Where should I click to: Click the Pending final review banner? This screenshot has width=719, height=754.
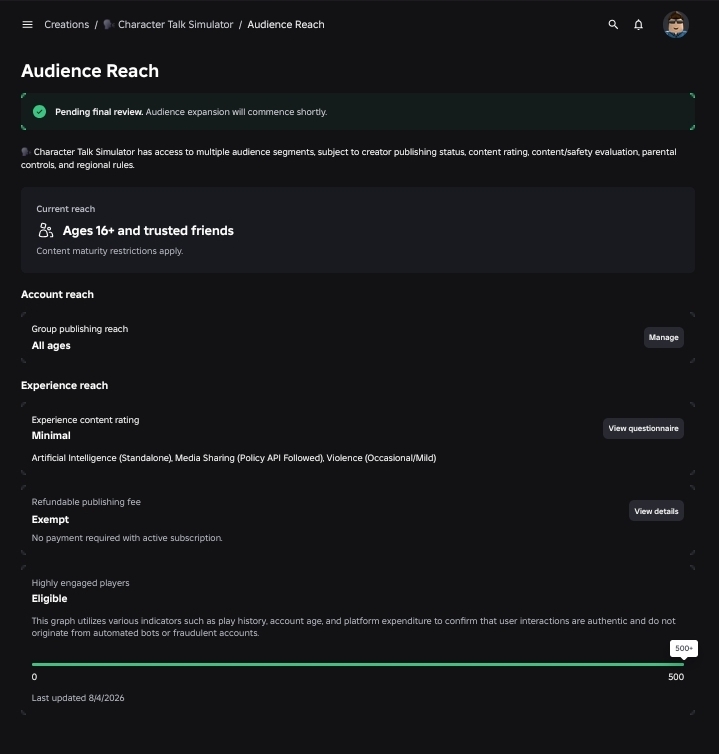tap(358, 112)
